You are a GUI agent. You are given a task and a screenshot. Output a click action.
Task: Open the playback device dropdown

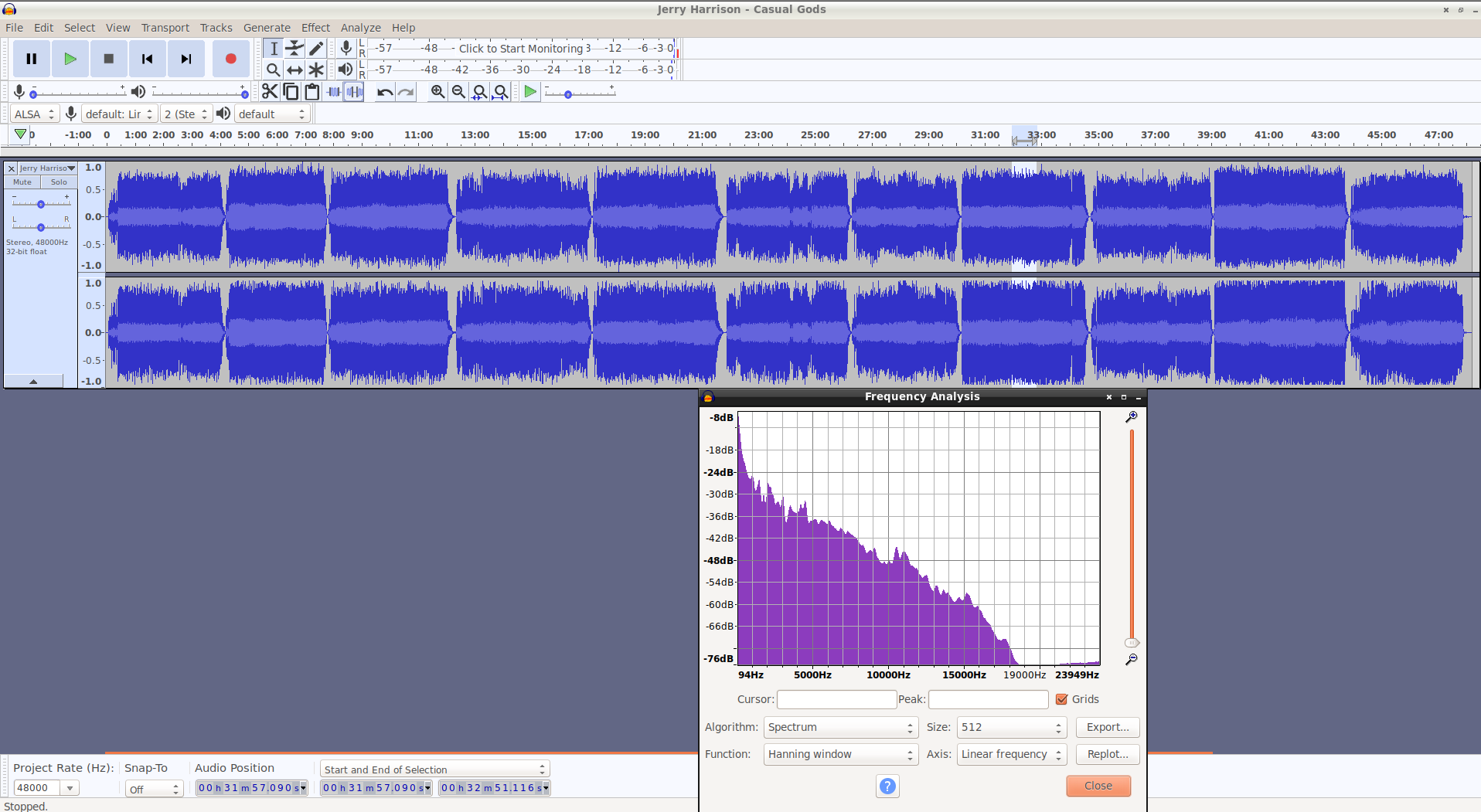272,114
